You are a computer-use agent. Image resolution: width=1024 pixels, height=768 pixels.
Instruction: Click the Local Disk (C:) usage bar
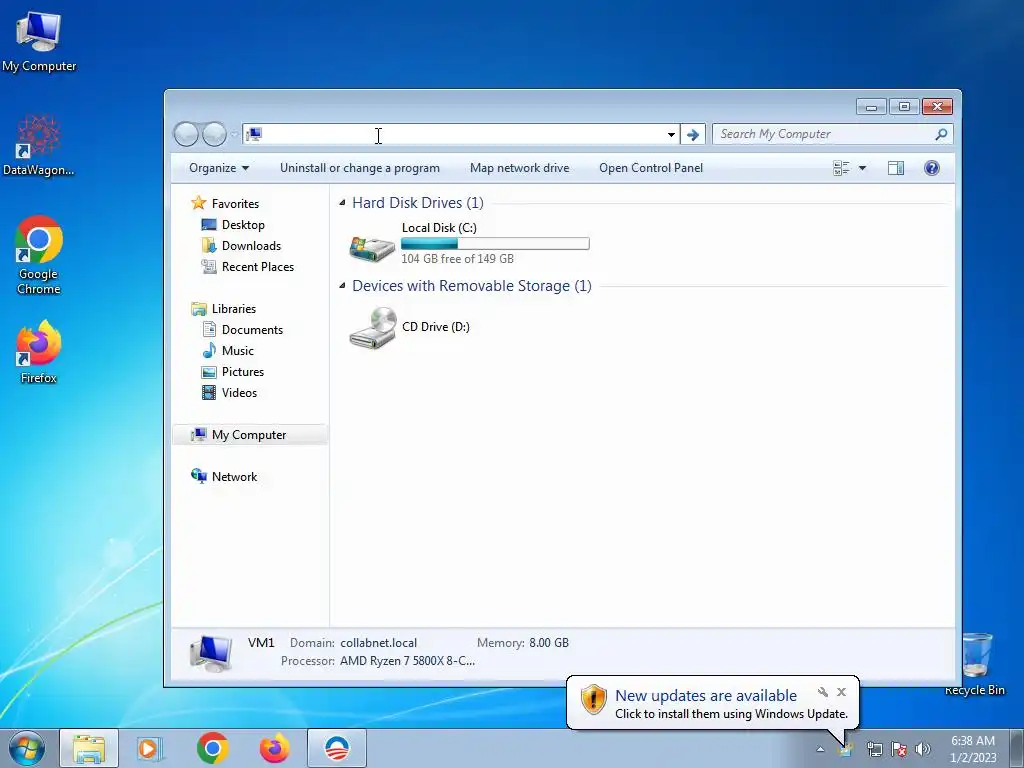click(x=495, y=244)
